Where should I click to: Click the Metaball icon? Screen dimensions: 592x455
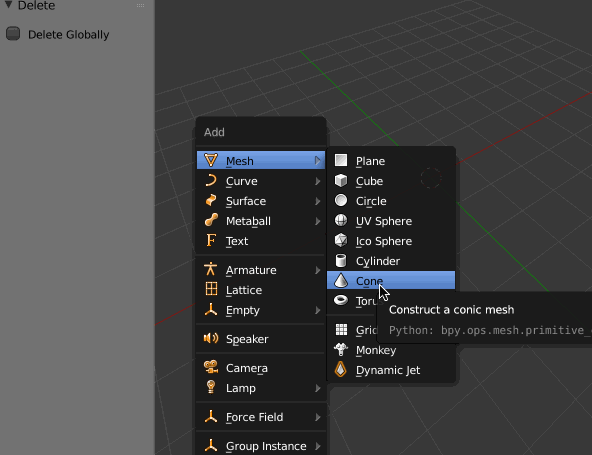tap(211, 220)
